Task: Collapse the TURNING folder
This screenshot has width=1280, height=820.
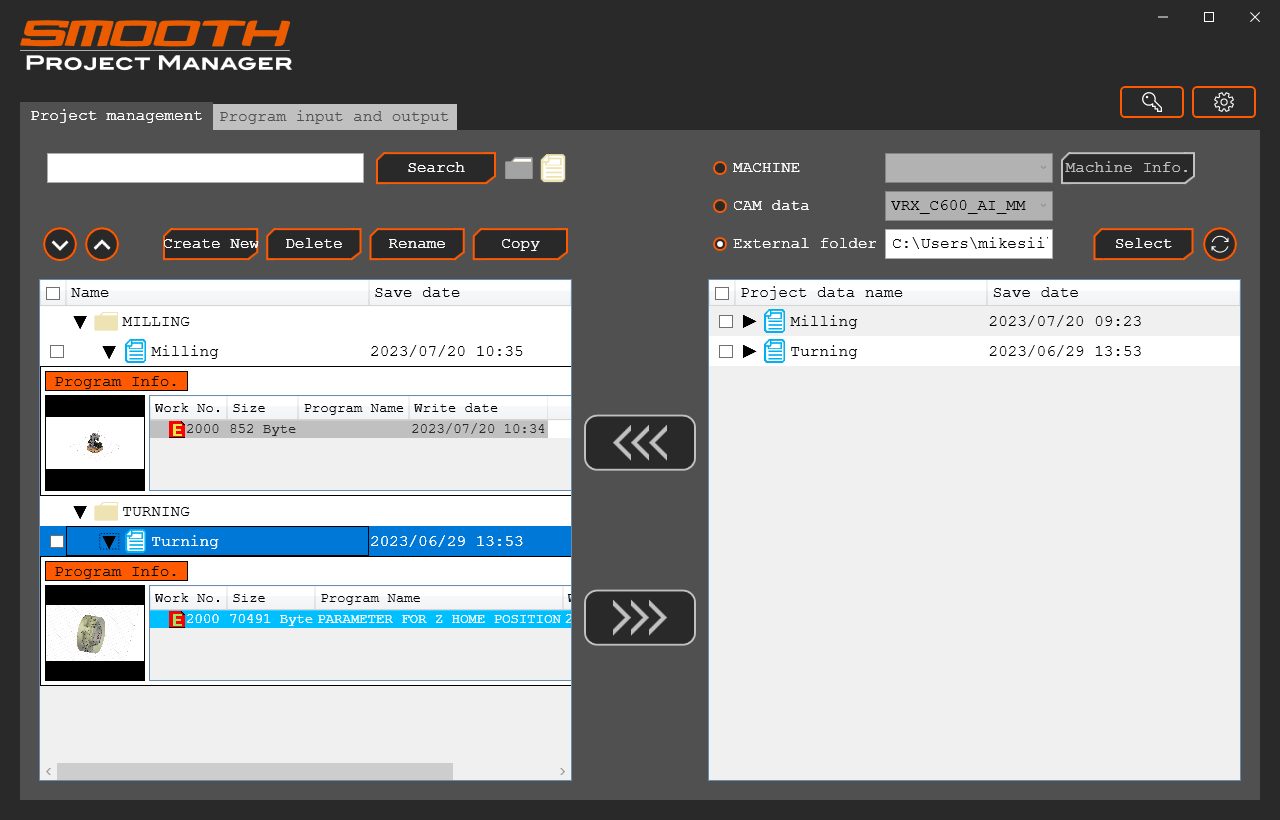Action: [x=80, y=512]
